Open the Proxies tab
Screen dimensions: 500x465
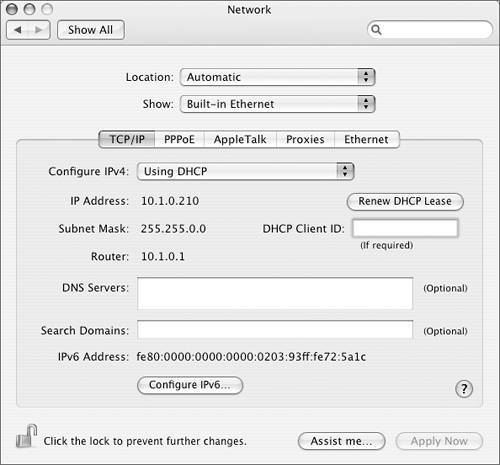[x=305, y=139]
